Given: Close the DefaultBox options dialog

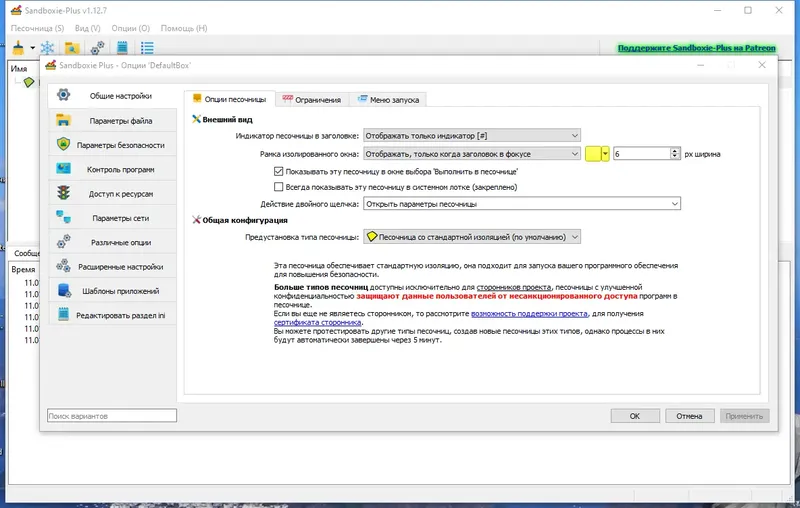Looking at the screenshot, I should [762, 65].
